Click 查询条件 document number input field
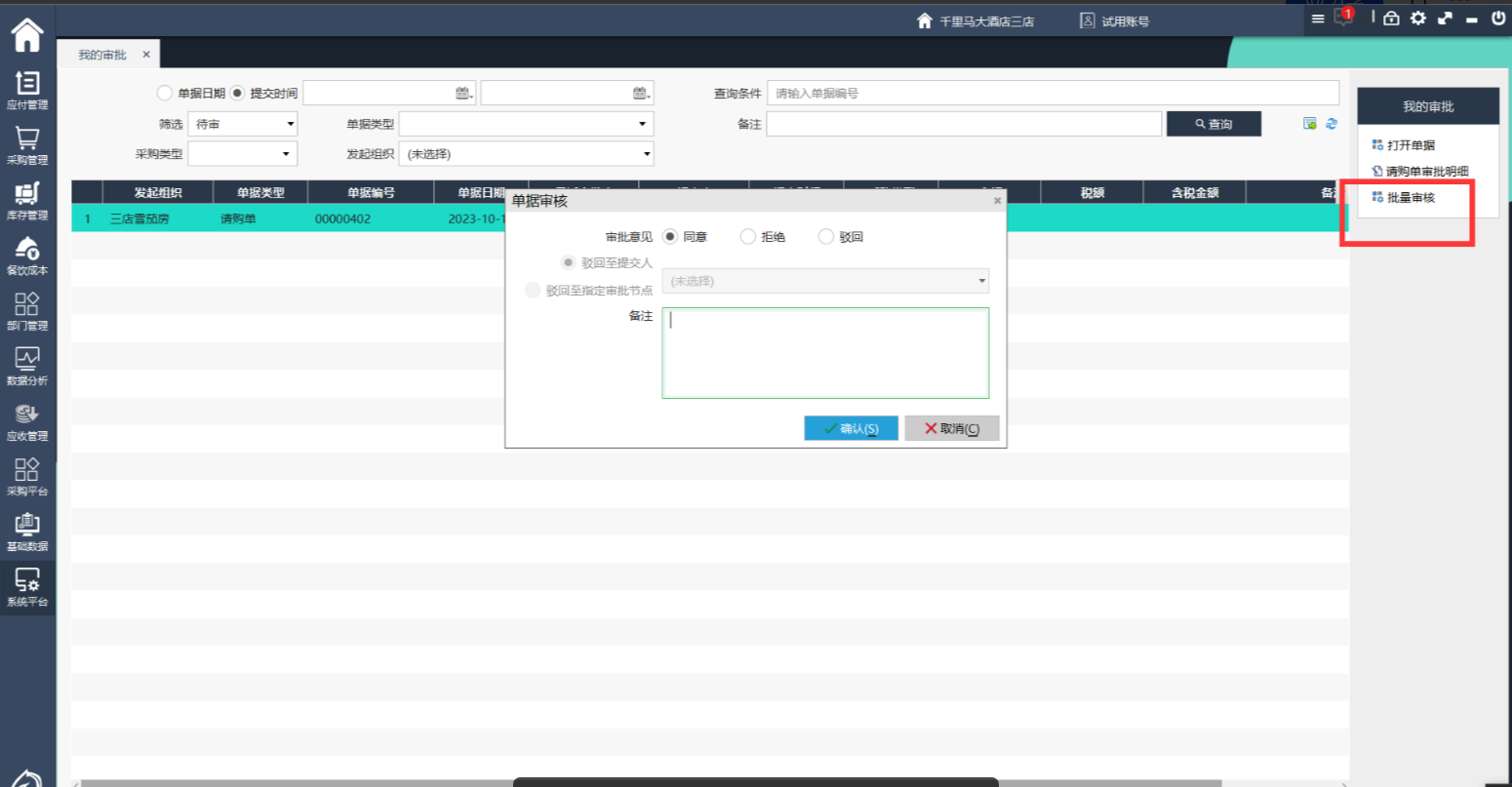Image resolution: width=1512 pixels, height=787 pixels. point(1052,94)
